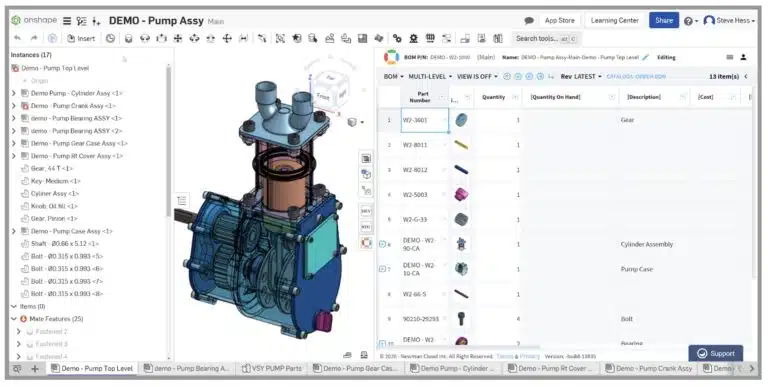Screen dimensions: 768x387
Task: Open the Rev LATEST dropdown
Action: click(581, 76)
